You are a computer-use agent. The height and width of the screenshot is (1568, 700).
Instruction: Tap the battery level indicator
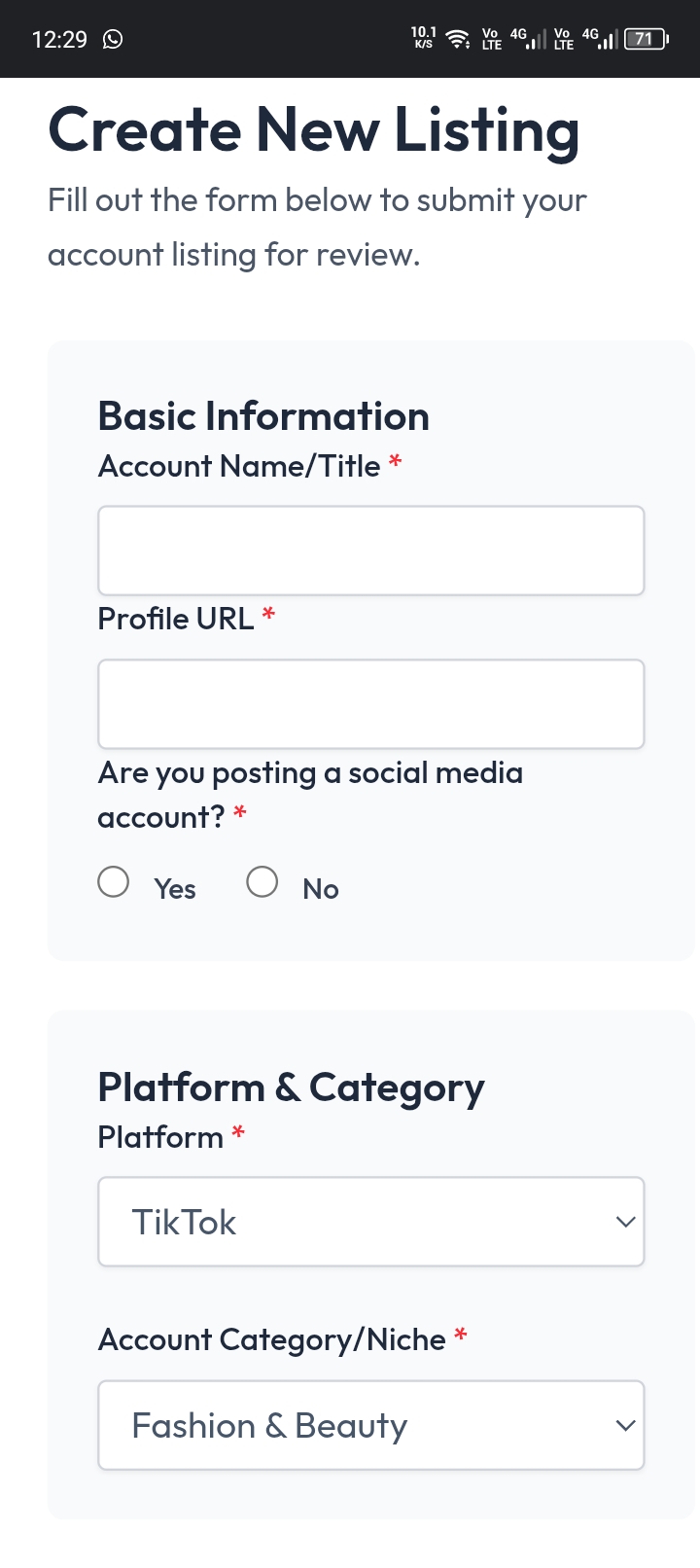[x=646, y=39]
